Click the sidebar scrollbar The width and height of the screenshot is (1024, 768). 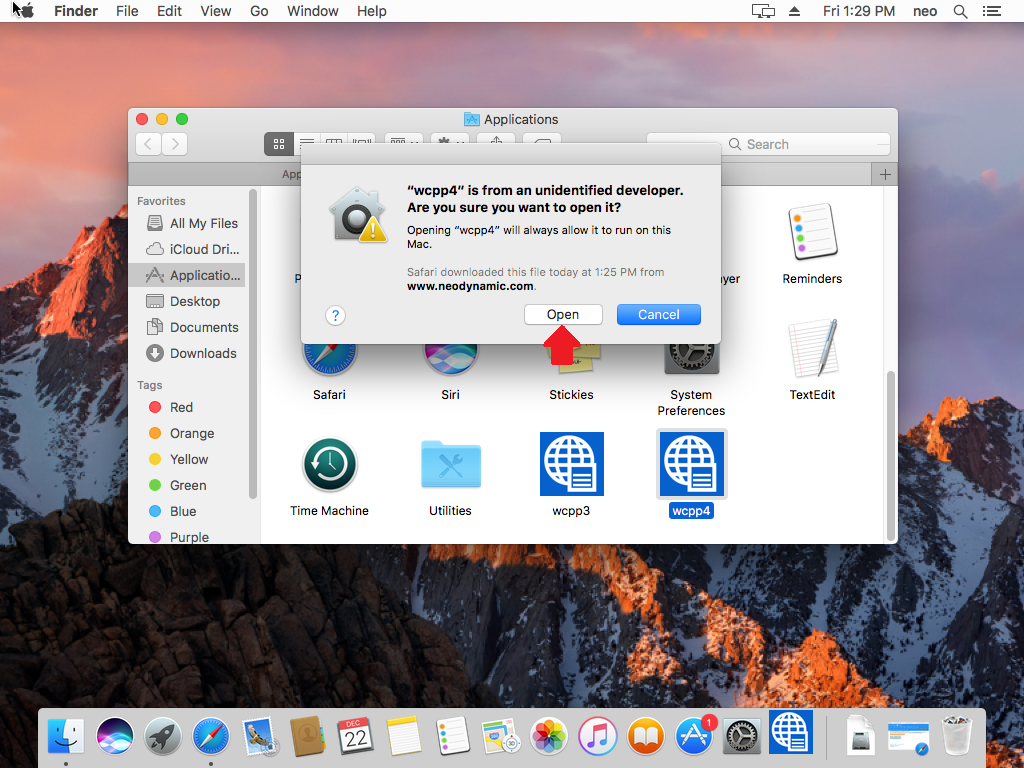click(x=253, y=344)
